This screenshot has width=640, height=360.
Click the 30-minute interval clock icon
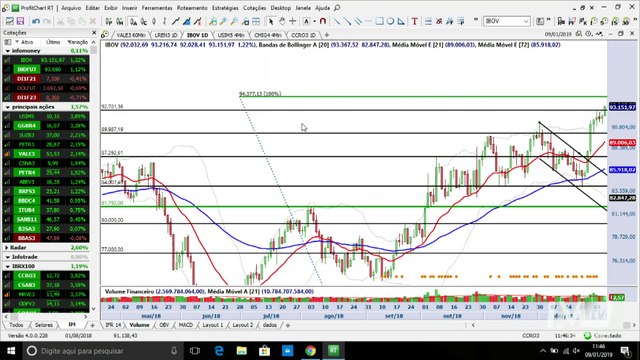626,21
